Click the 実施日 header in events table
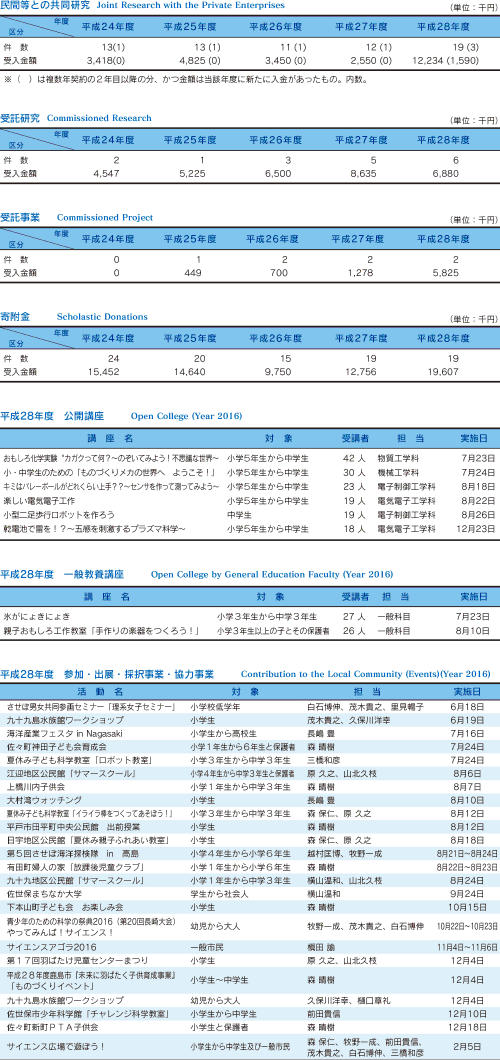The image size is (500, 1060). point(468,692)
